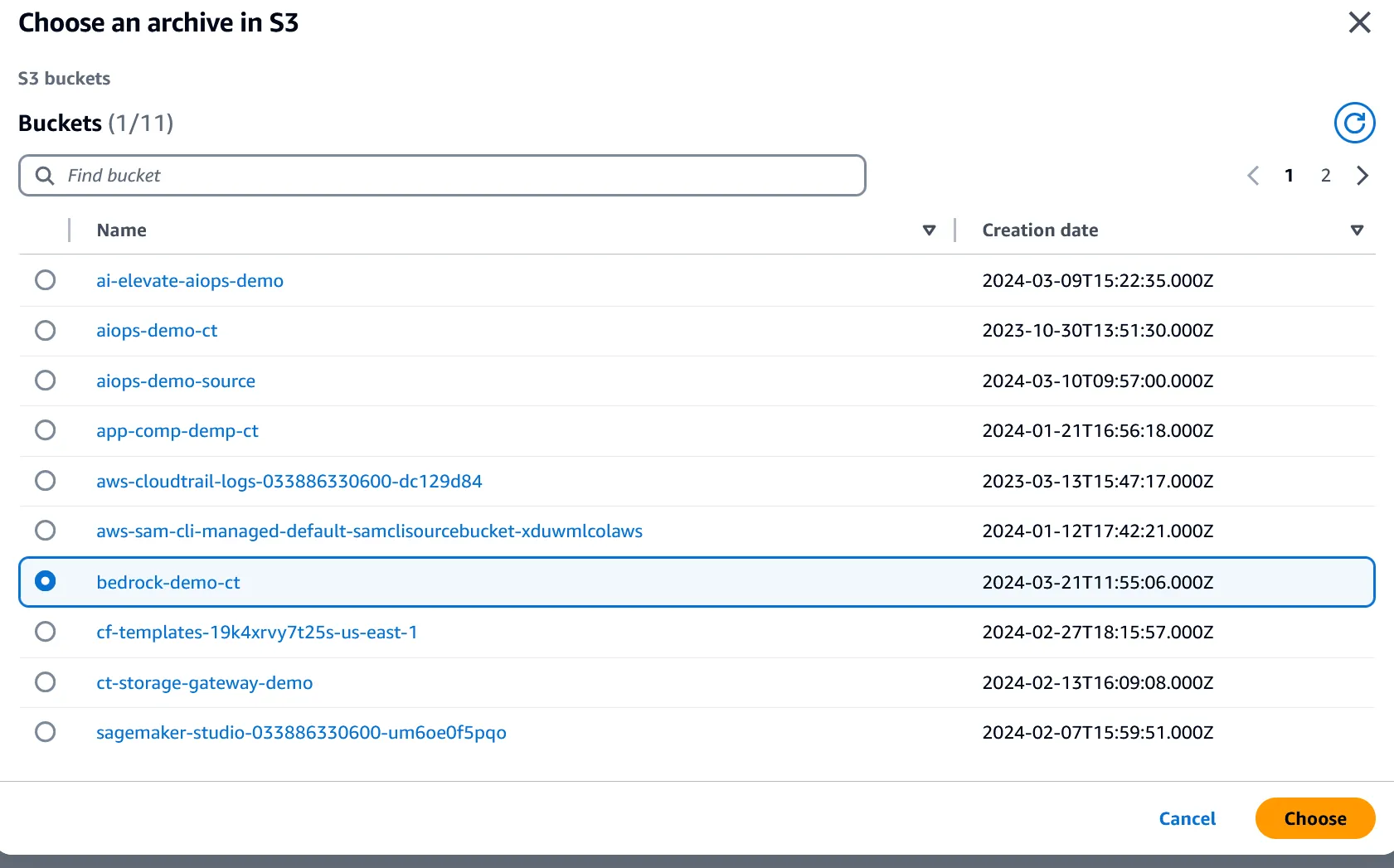The width and height of the screenshot is (1394, 868).
Task: Close the Choose an archive dialog
Action: coord(1359,22)
